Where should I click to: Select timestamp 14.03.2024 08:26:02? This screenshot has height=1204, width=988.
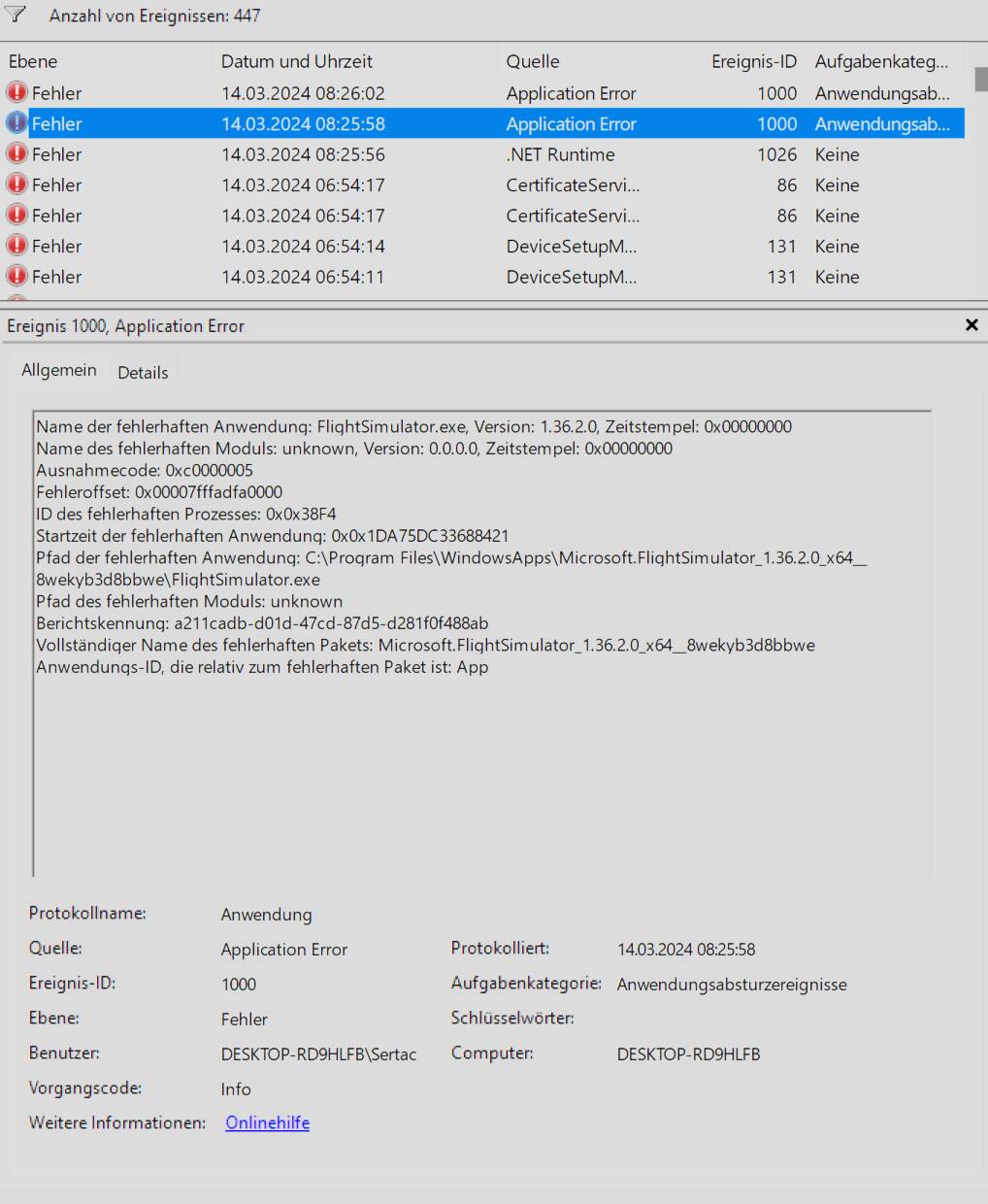[x=303, y=93]
